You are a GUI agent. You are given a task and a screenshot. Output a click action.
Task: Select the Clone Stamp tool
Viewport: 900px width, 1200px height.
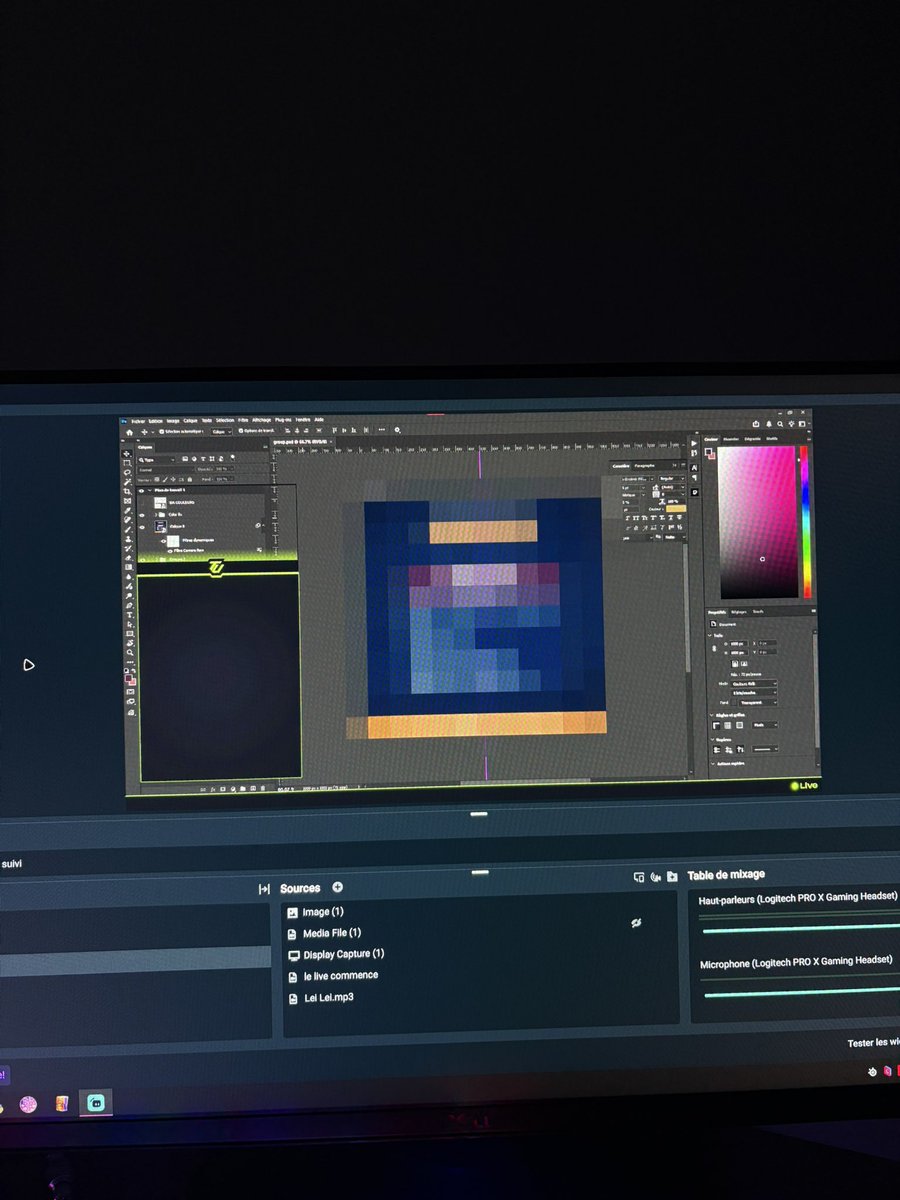pyautogui.click(x=127, y=539)
